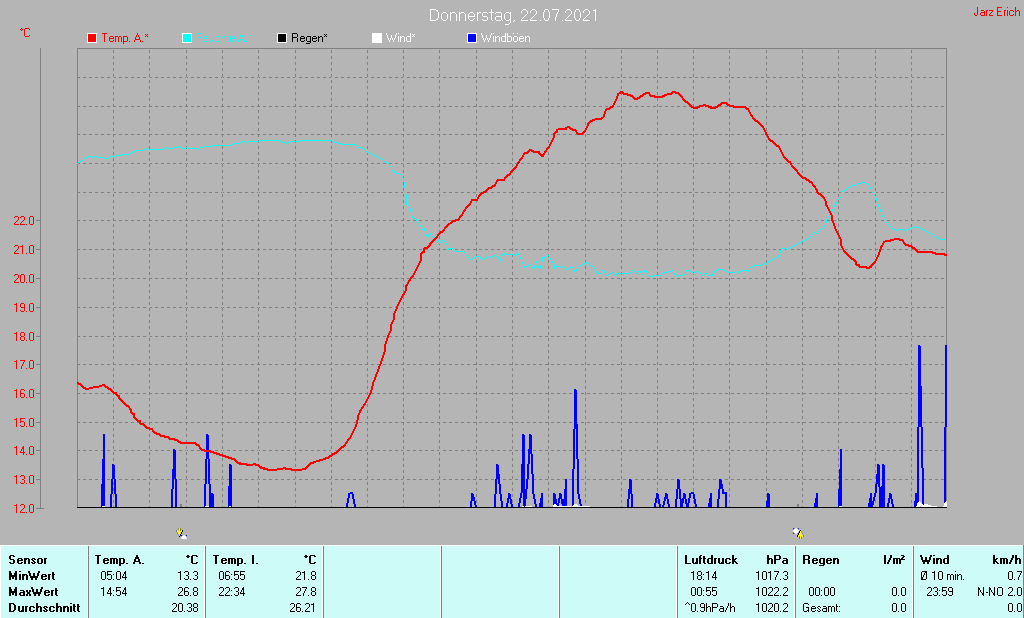The image size is (1024, 618).
Task: Click the Luftdruck maximum time 00:55
Action: (x=703, y=592)
